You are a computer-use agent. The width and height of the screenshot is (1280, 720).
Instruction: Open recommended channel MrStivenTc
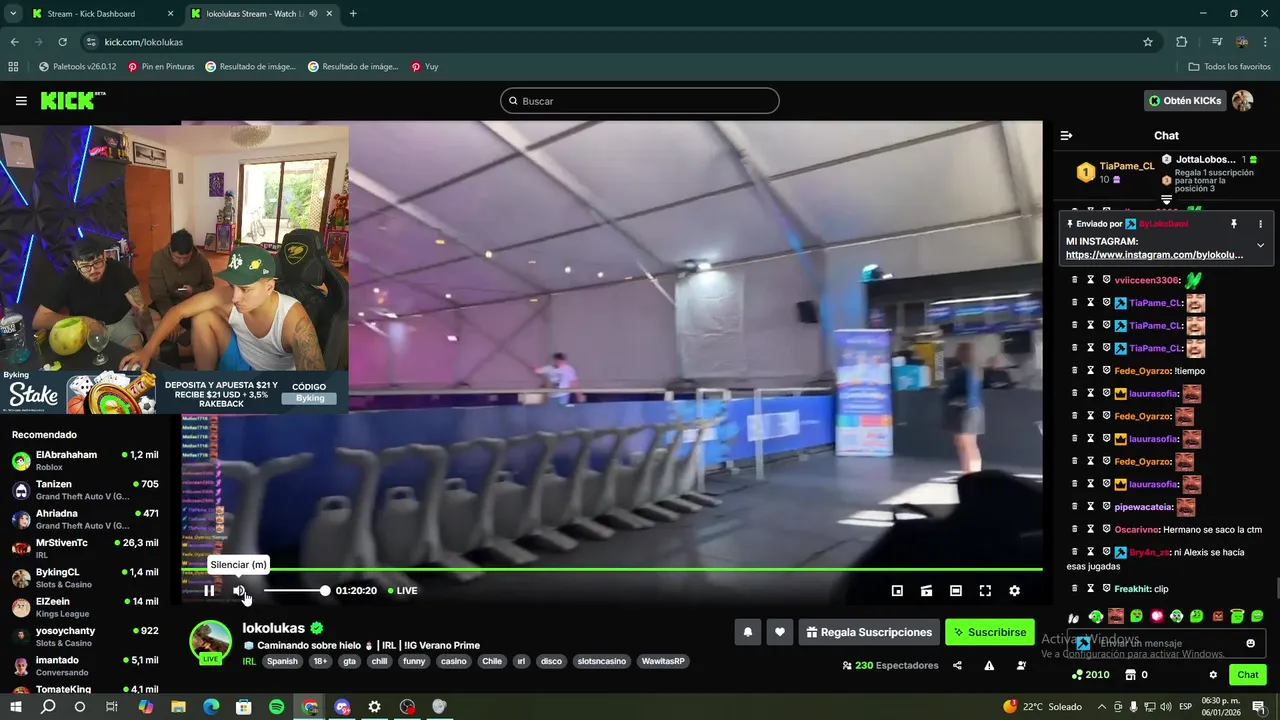coord(87,549)
